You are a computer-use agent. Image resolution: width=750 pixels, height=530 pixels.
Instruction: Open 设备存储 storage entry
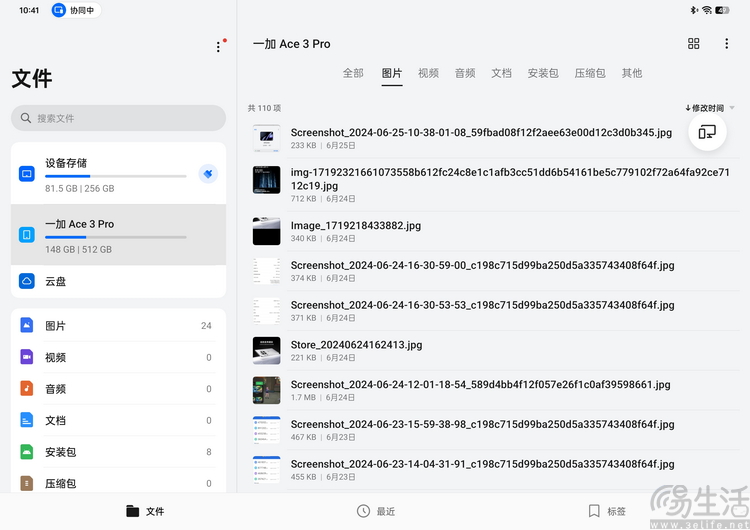[x=118, y=174]
